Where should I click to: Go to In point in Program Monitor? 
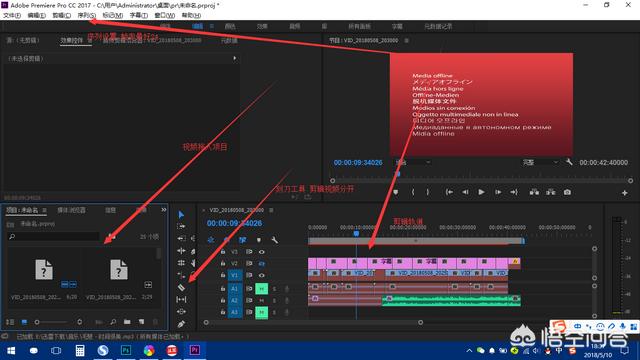[x=449, y=192]
